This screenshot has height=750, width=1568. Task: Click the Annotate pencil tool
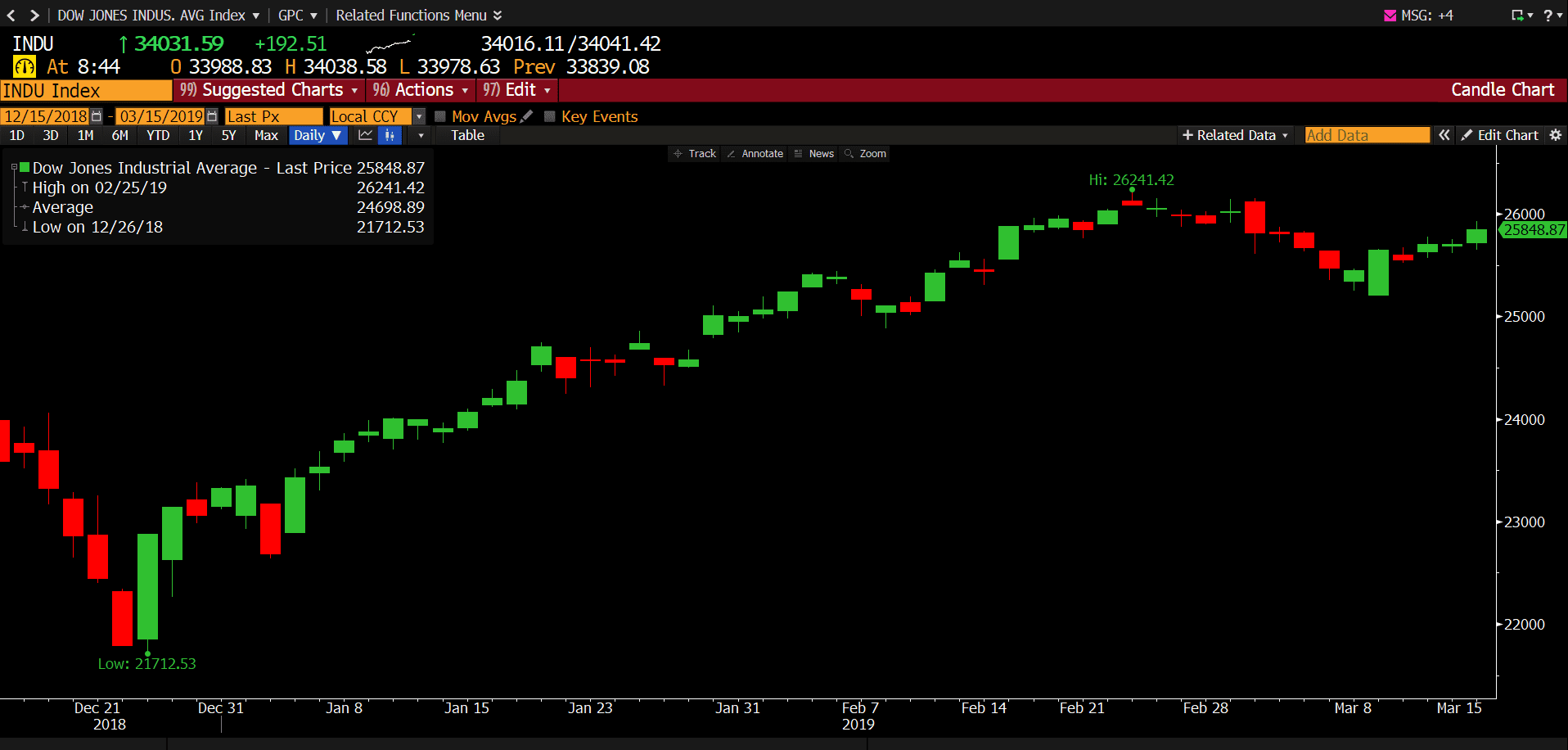click(755, 154)
